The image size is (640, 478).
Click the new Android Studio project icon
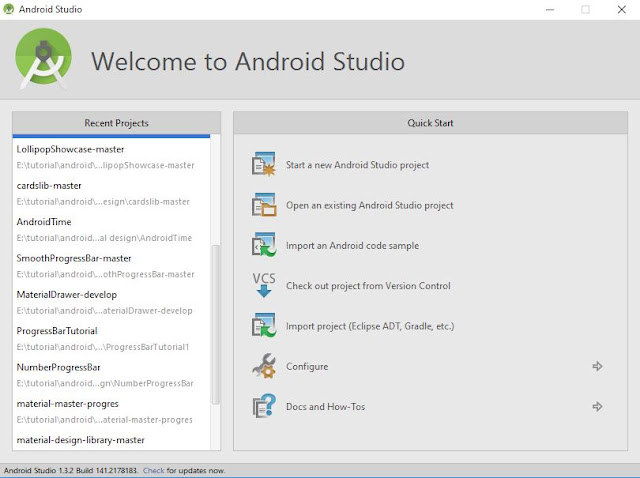(264, 165)
